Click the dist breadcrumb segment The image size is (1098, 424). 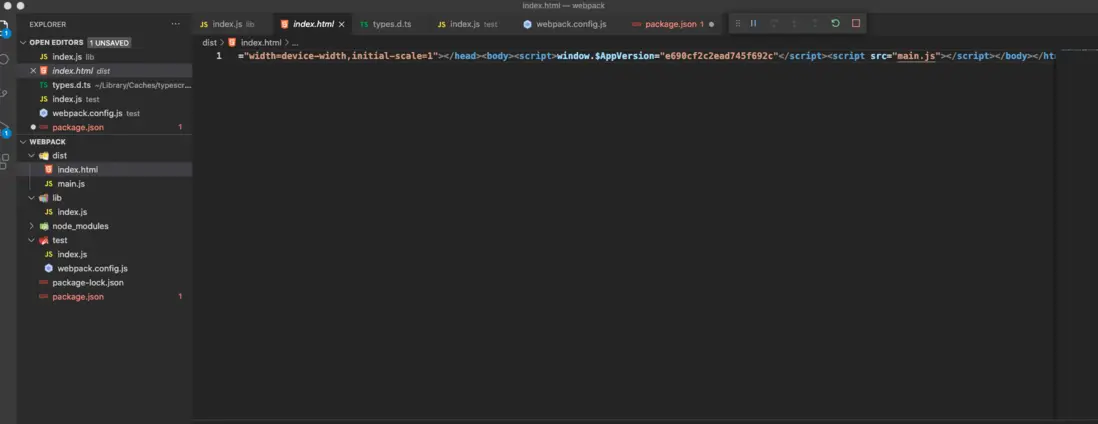[x=209, y=42]
